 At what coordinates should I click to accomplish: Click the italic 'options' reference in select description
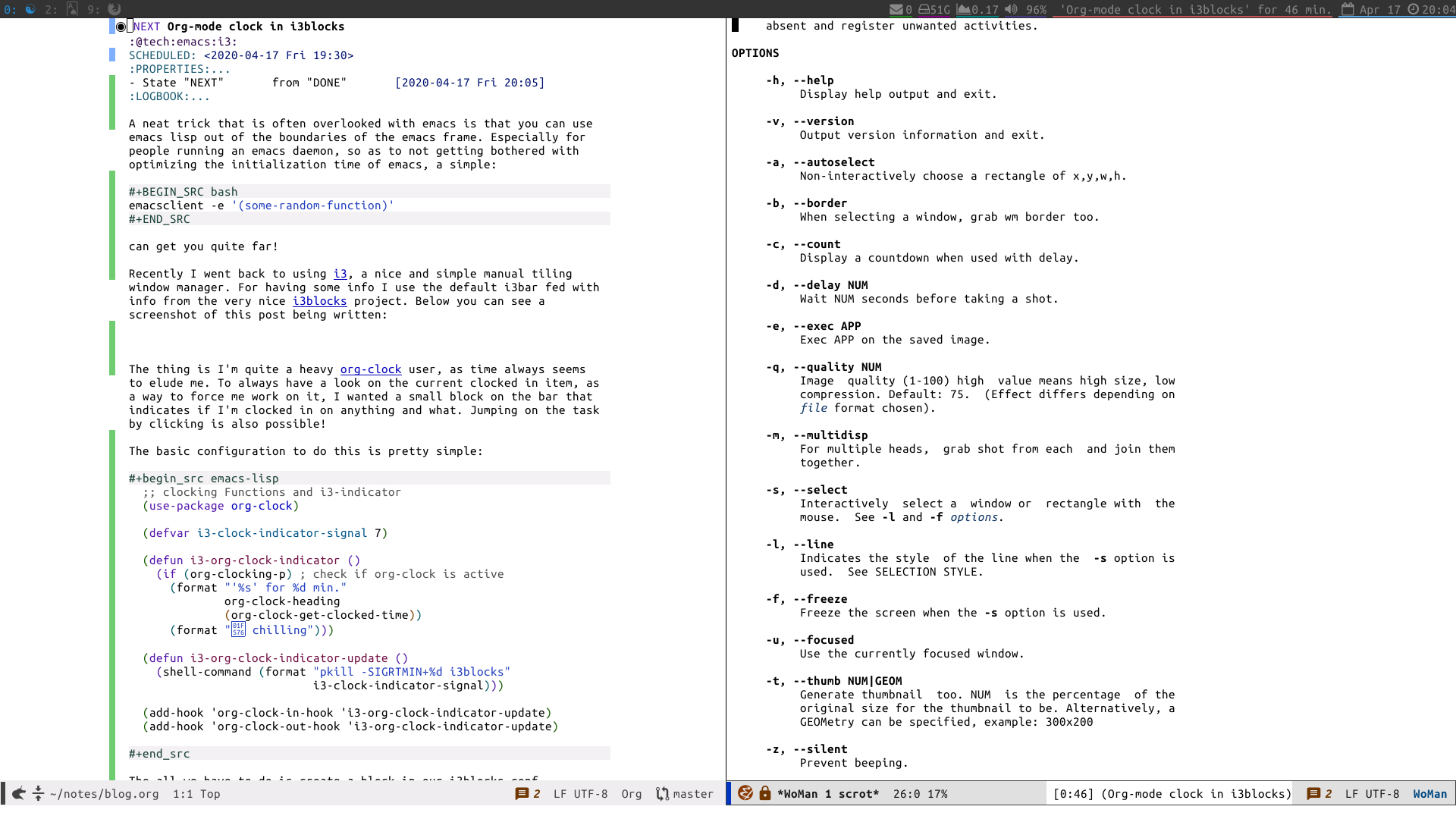point(974,517)
